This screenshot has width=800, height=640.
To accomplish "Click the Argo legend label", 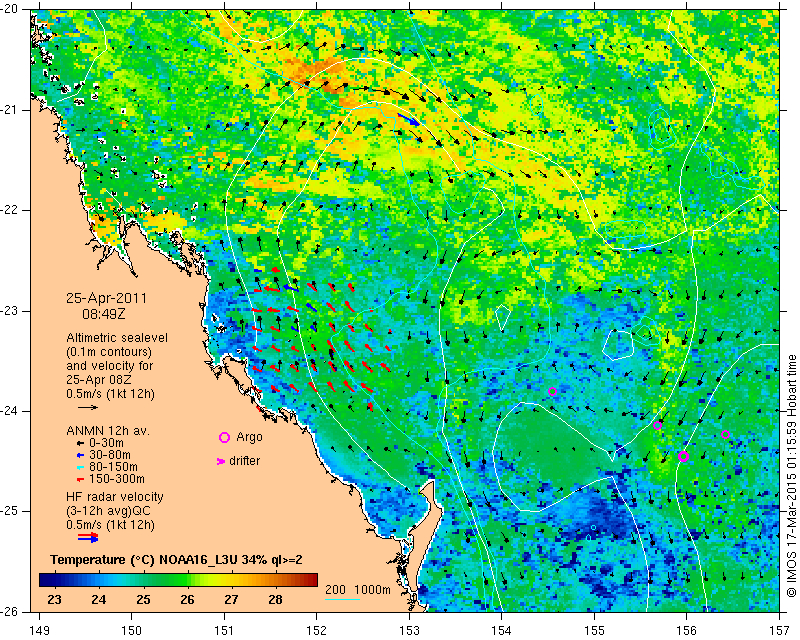I will point(249,437).
